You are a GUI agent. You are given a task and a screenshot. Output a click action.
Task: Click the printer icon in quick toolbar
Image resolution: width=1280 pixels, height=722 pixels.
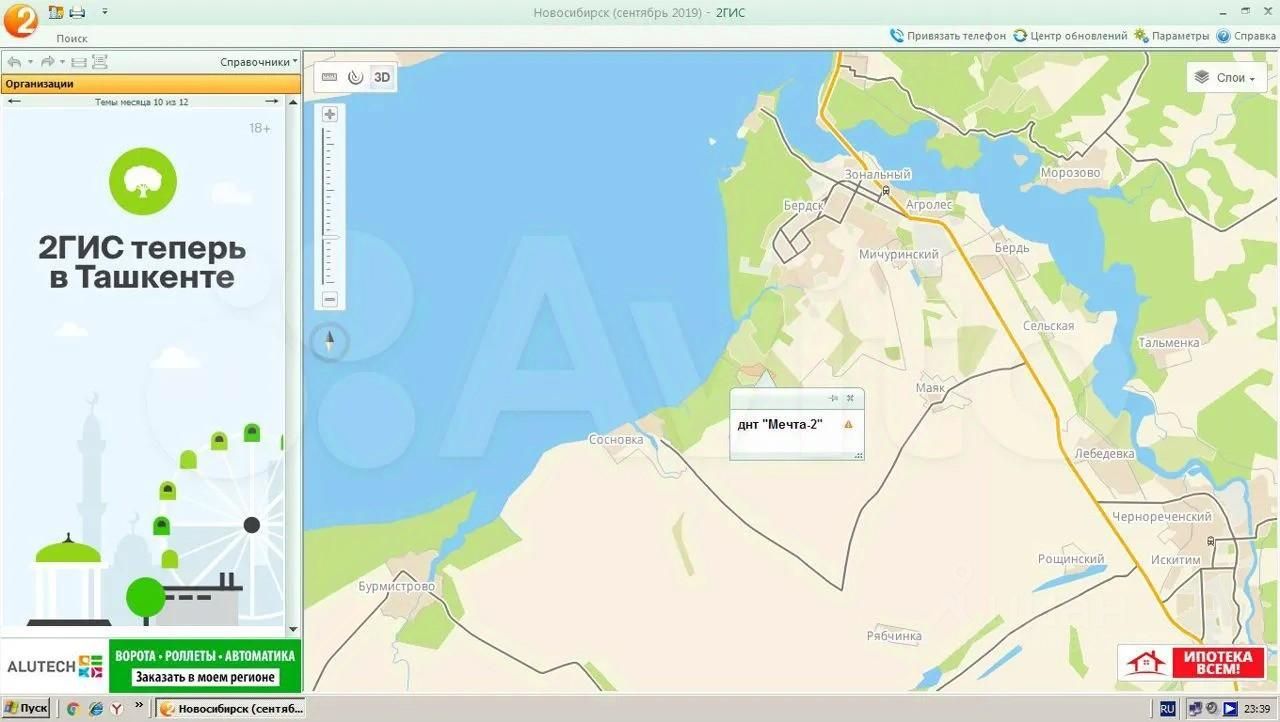[77, 12]
